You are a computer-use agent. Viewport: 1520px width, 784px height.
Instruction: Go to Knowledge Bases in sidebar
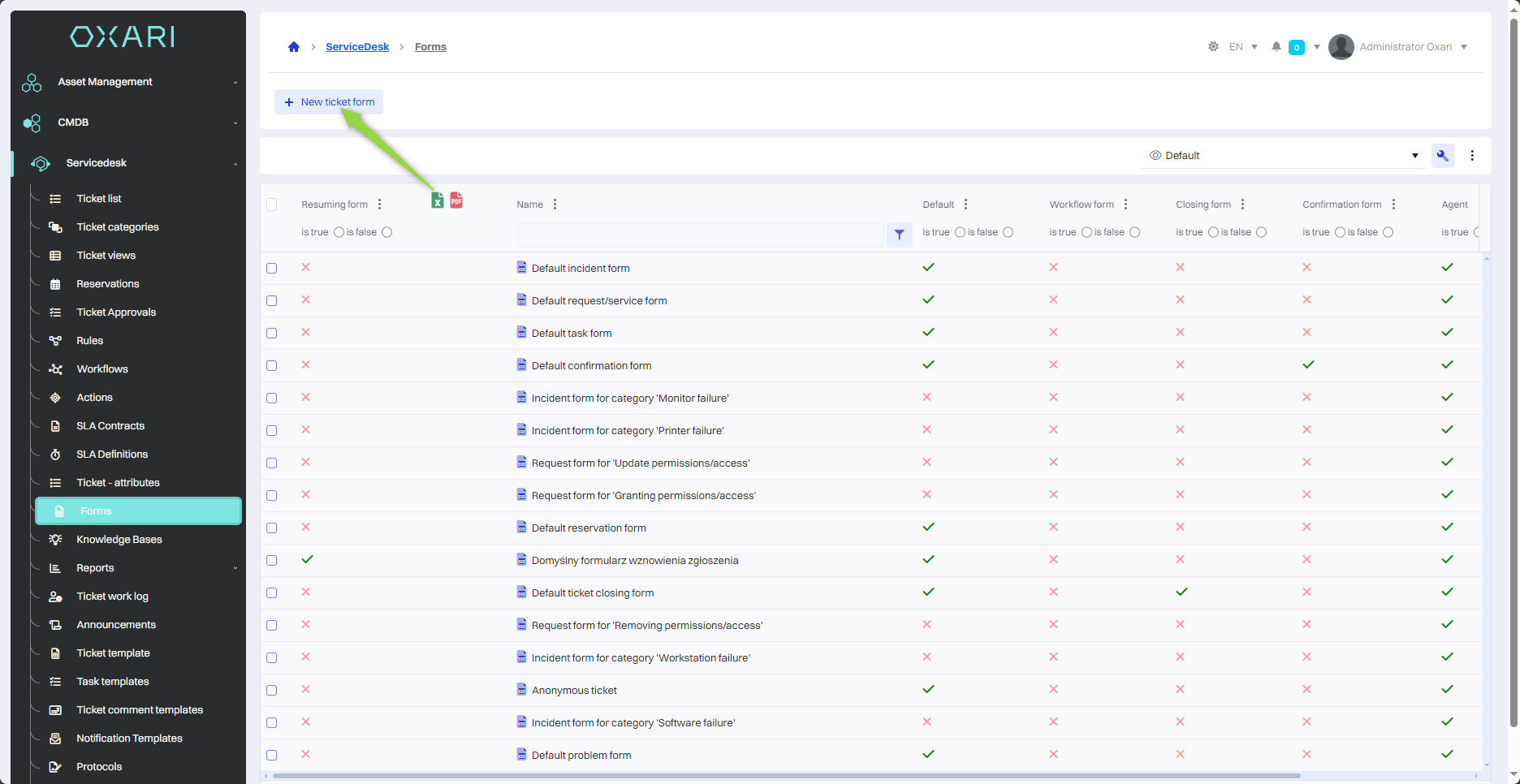pyautogui.click(x=119, y=540)
